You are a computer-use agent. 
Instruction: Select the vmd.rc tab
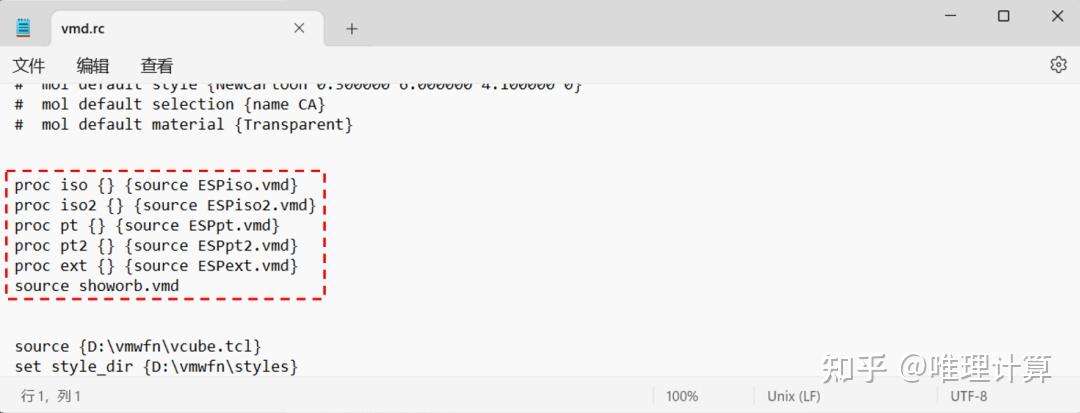(x=150, y=29)
